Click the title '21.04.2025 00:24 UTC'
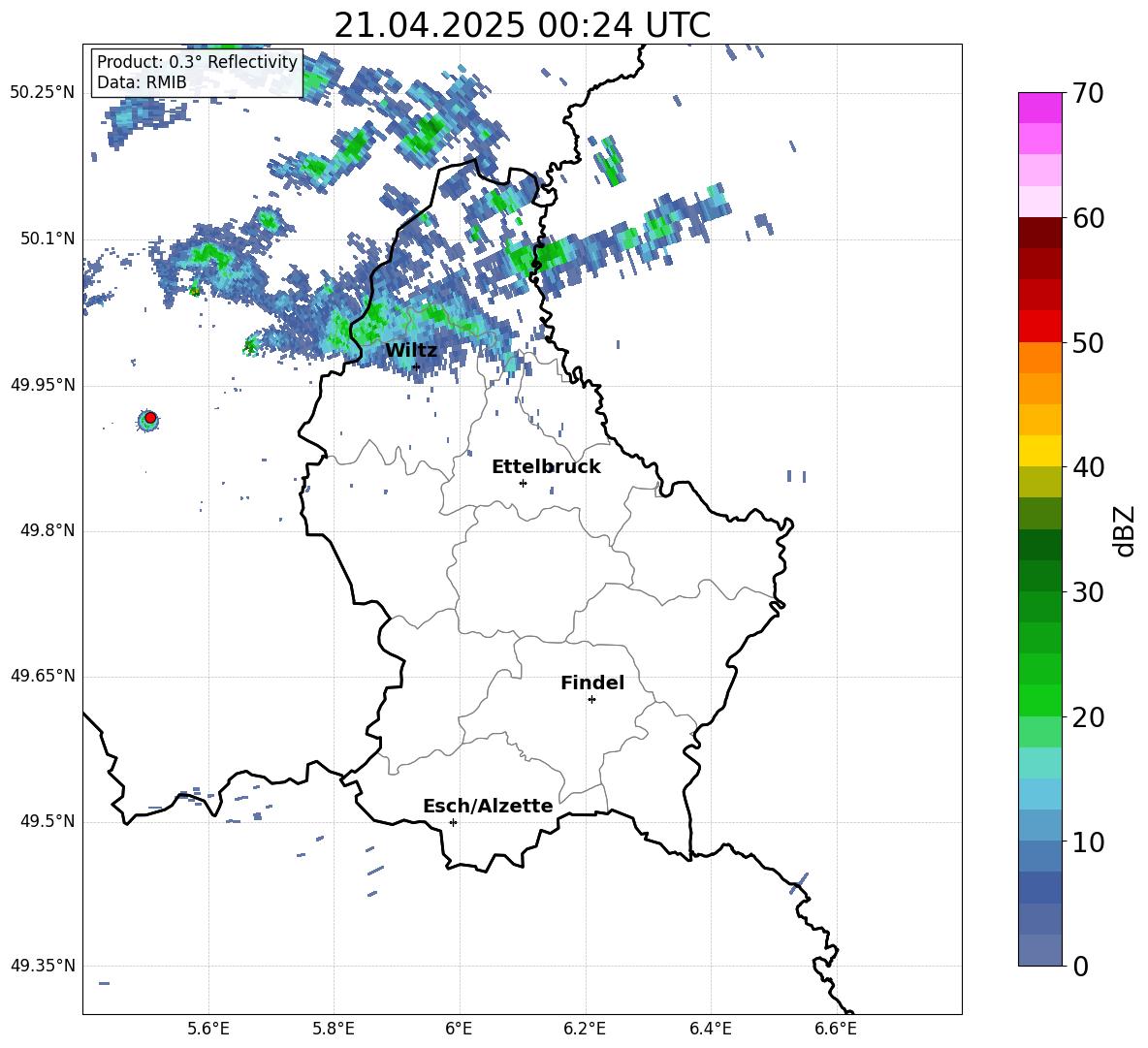 click(522, 25)
